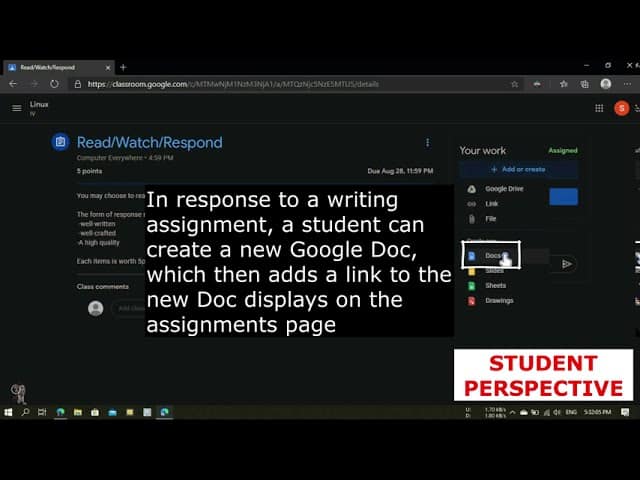The image size is (640, 480).
Task: Click the Linux class name
Action: click(39, 104)
